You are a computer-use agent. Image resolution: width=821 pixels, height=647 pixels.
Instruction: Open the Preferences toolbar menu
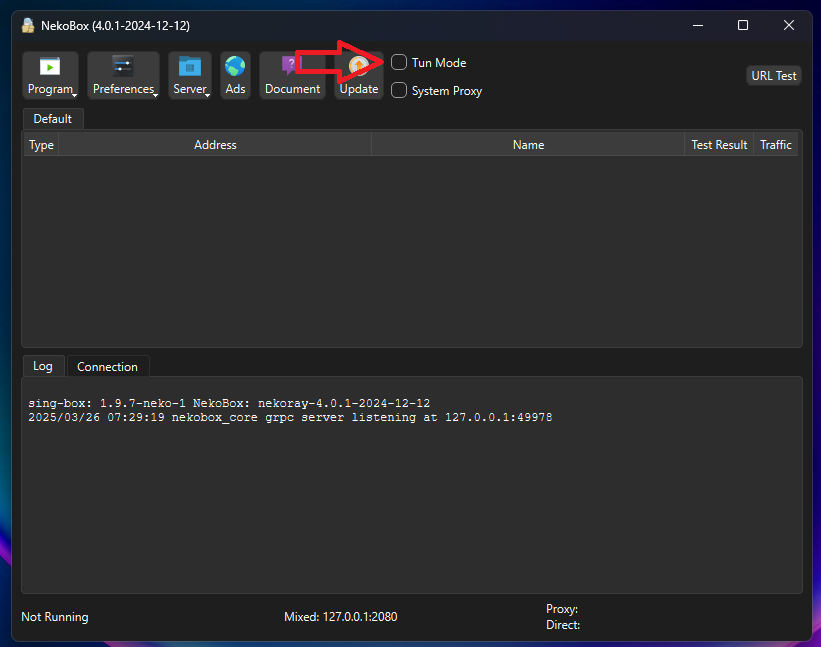(123, 75)
